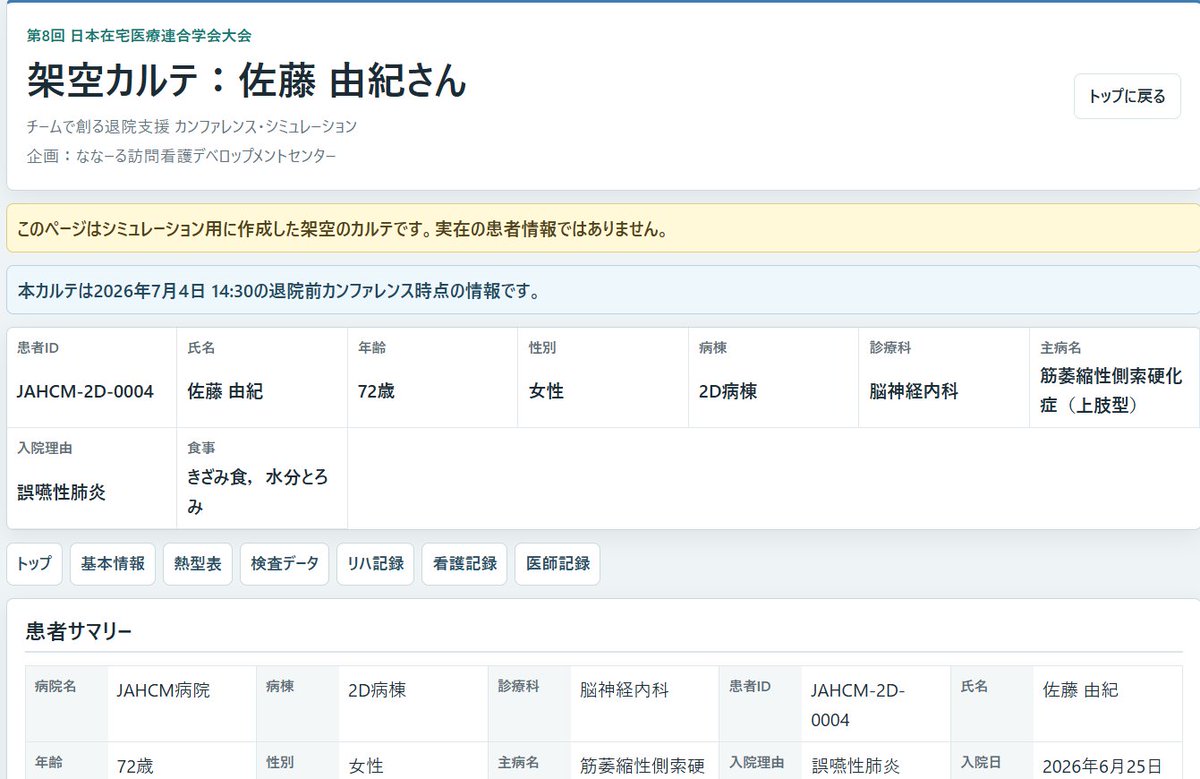This screenshot has width=1200, height=779.
Task: Click the 病院名 label in summary table
Action: [x=55, y=687]
